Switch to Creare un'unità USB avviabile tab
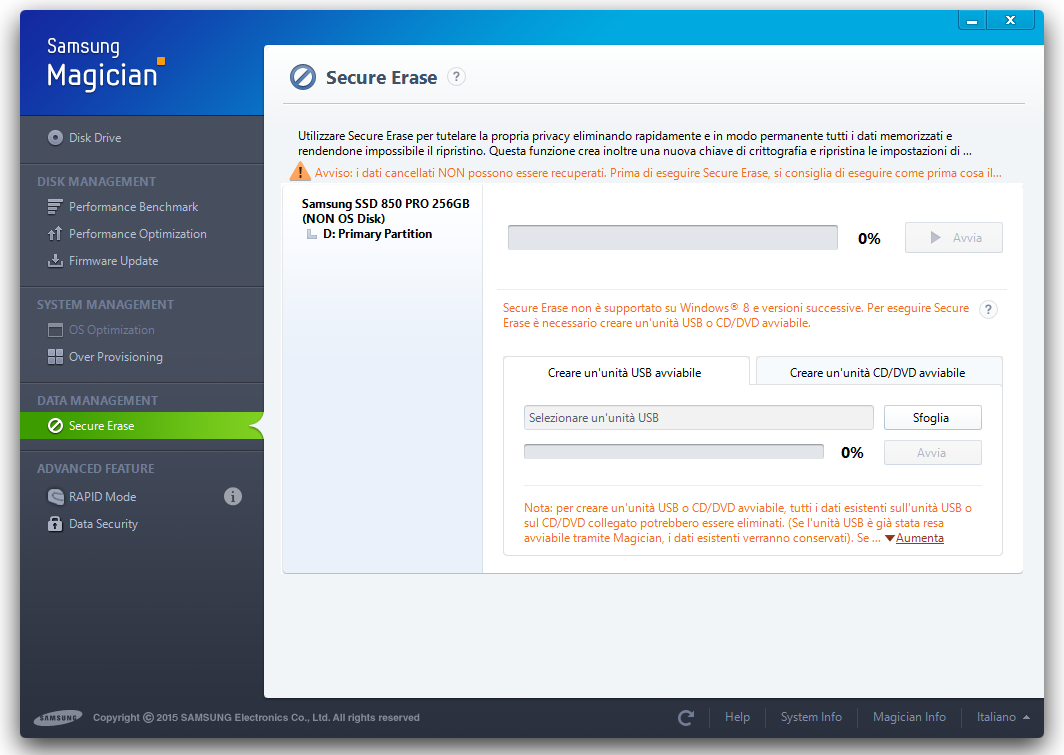This screenshot has height=755, width=1064. pos(626,372)
